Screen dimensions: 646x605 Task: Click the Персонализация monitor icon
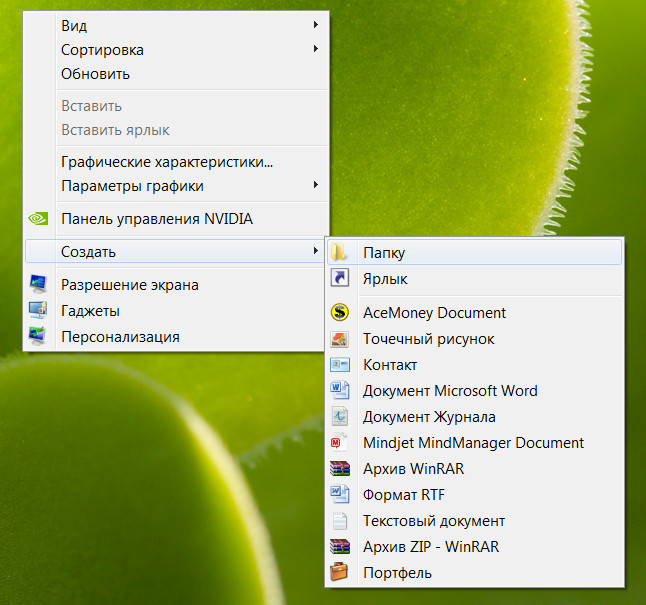point(37,336)
